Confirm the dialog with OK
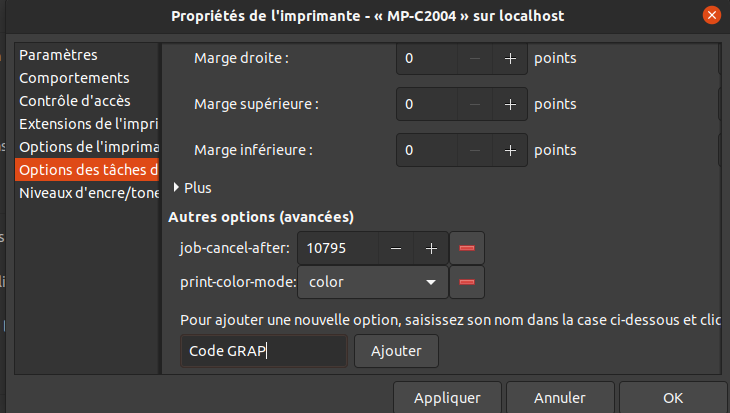 [x=673, y=397]
